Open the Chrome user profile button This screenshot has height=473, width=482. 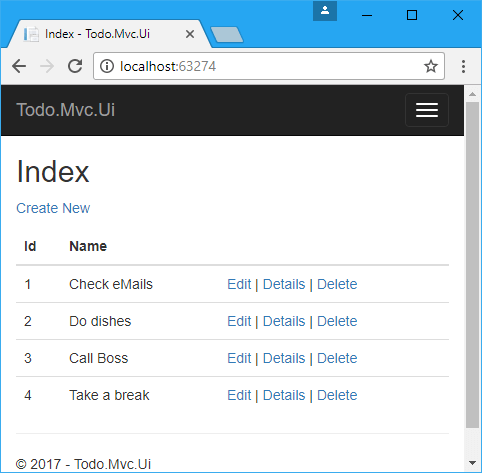pos(325,11)
